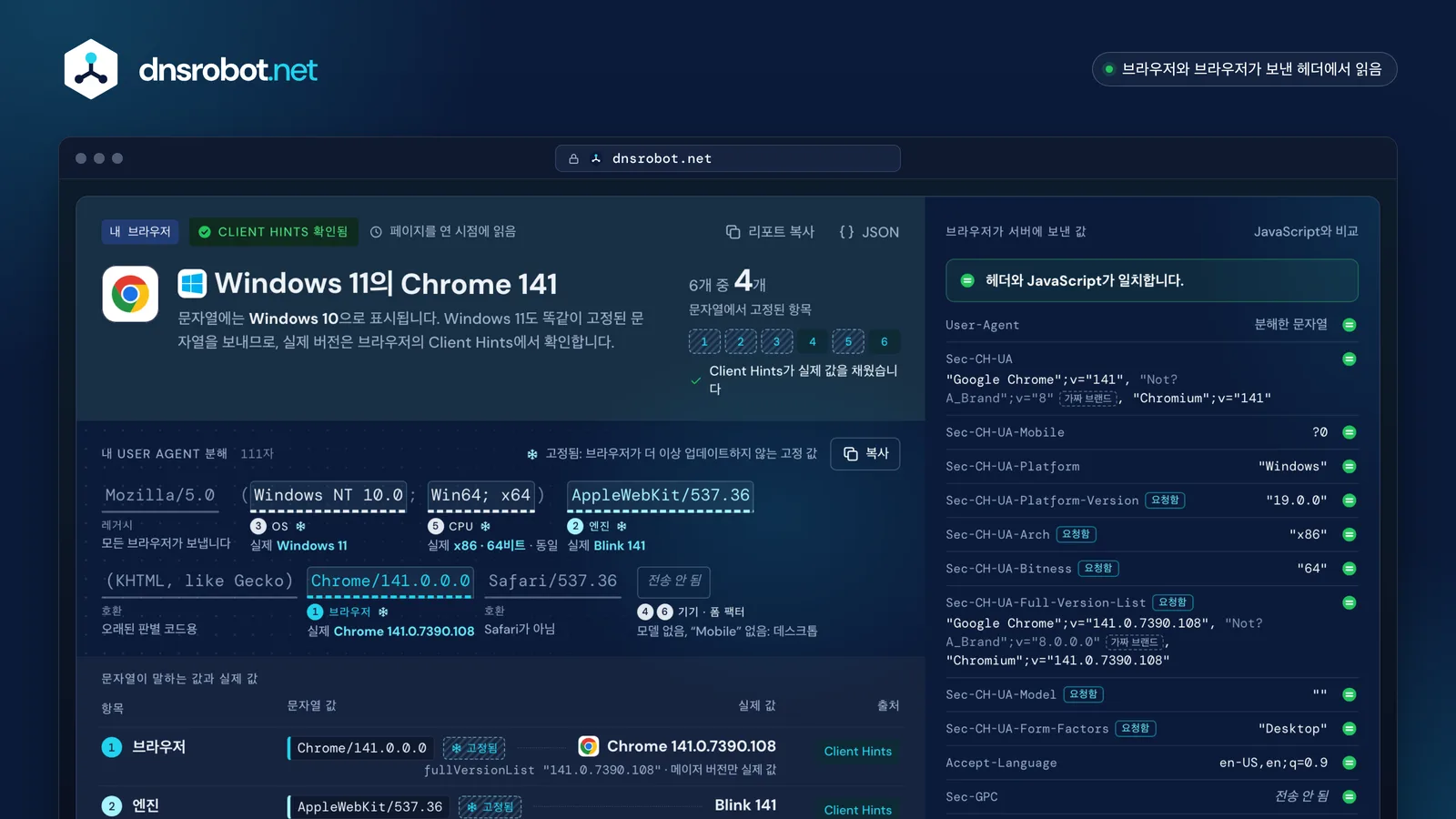This screenshot has width=1456, height=819.
Task: Click the 분해한 문자열 link in User-Agent row
Action: (x=1290, y=324)
